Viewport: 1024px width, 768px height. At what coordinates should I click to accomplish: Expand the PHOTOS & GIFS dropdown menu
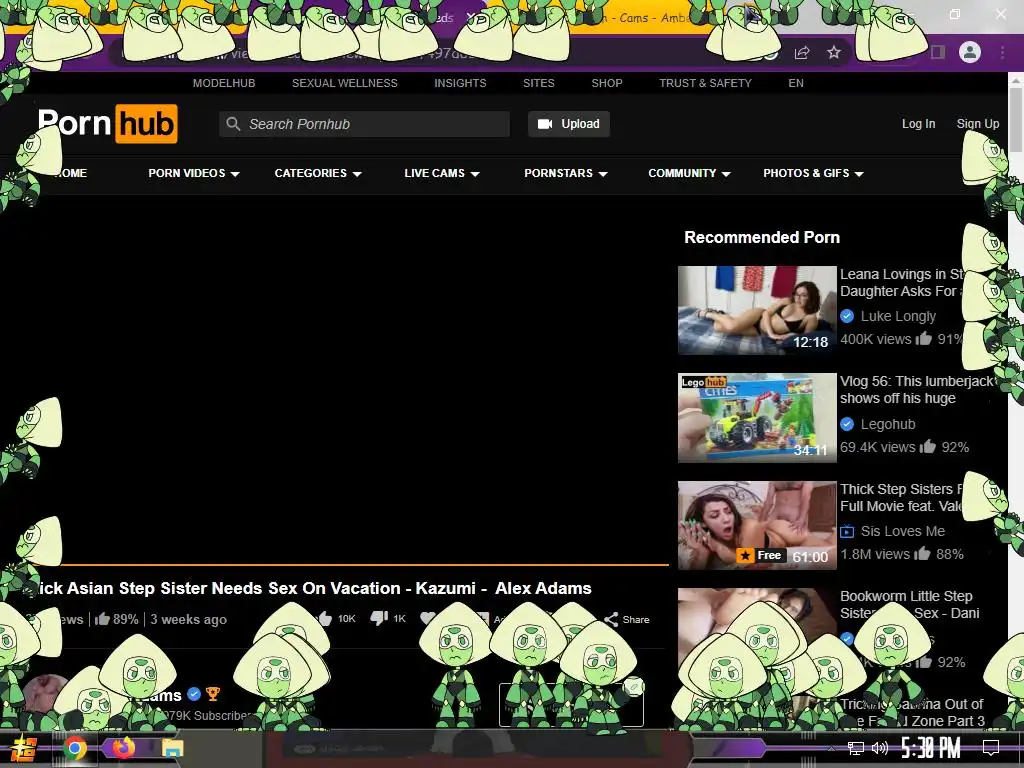[x=814, y=173]
